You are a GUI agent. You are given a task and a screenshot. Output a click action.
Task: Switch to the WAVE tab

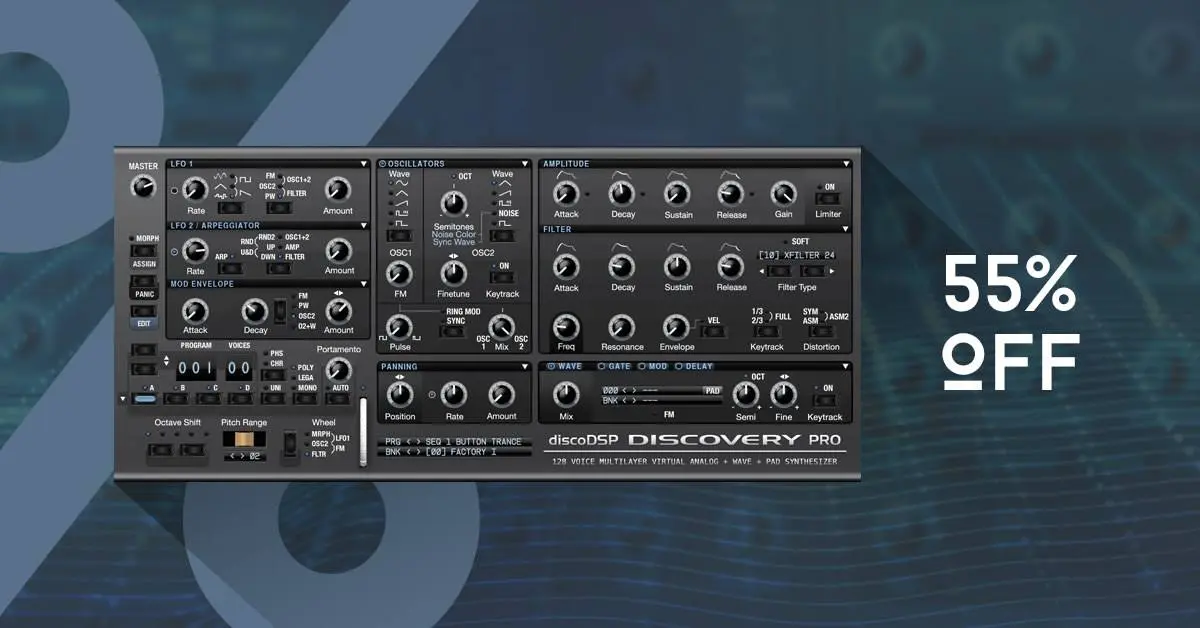pyautogui.click(x=565, y=367)
